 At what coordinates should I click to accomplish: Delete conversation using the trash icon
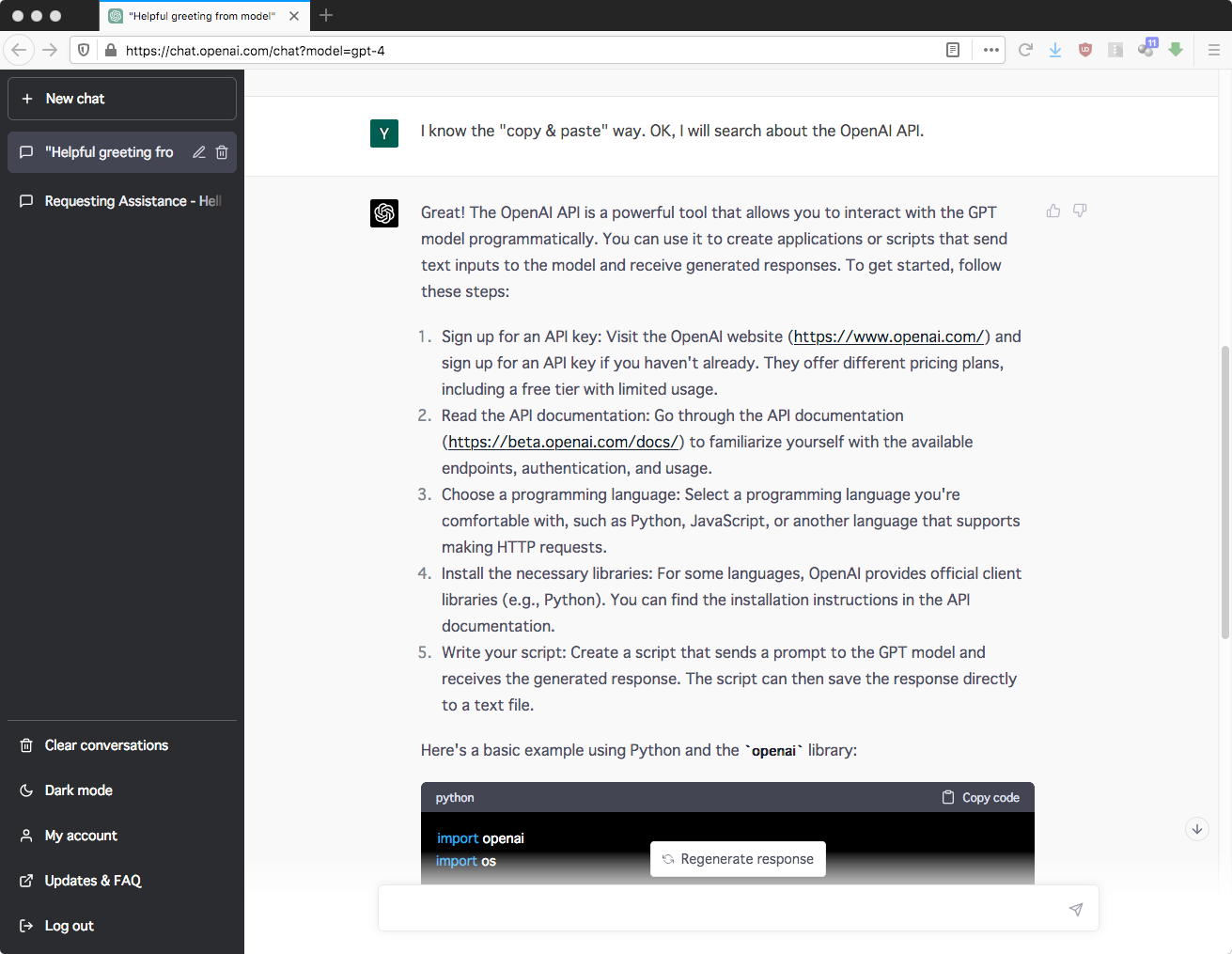(x=222, y=152)
